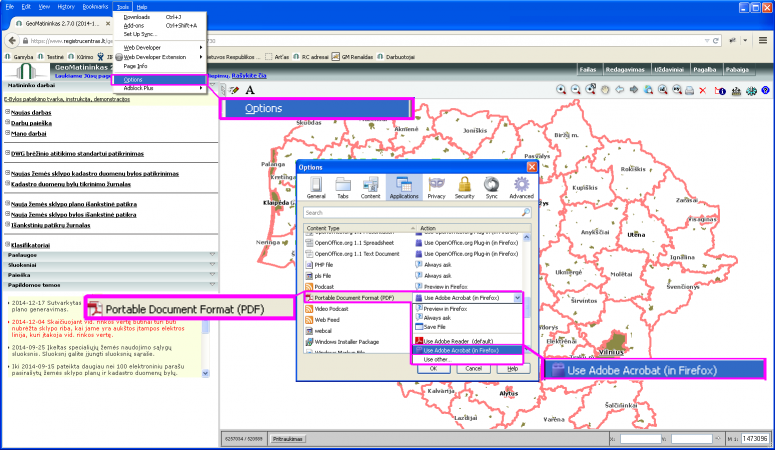This screenshot has width=775, height=450.
Task: Expand the Darbų paieška tree item
Action: 7,123
